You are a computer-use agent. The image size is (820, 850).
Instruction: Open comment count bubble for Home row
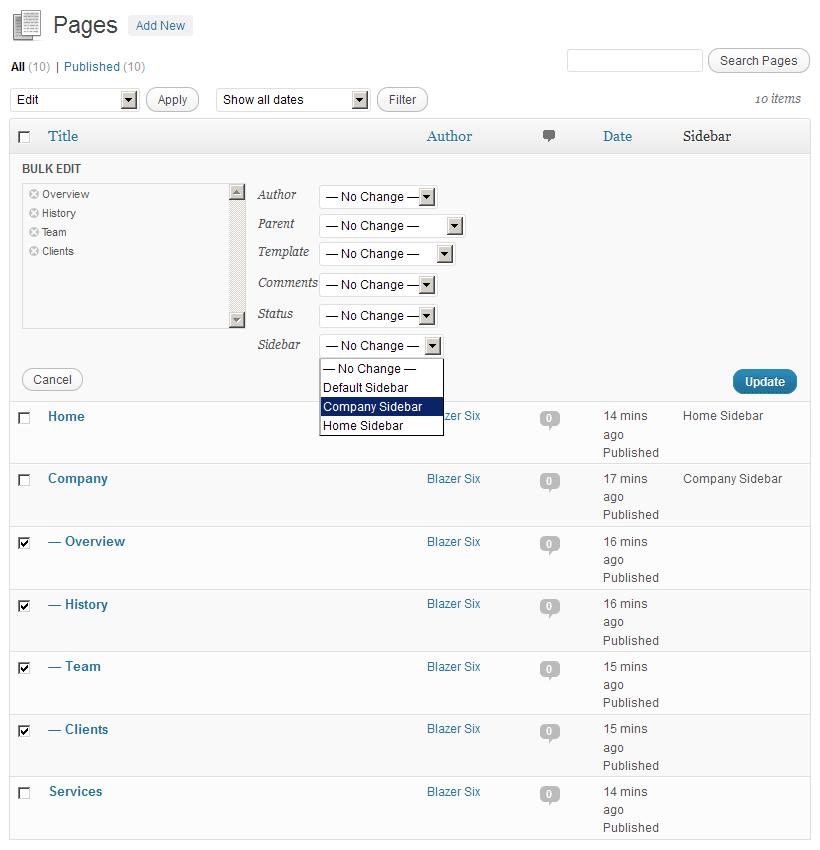coord(549,420)
